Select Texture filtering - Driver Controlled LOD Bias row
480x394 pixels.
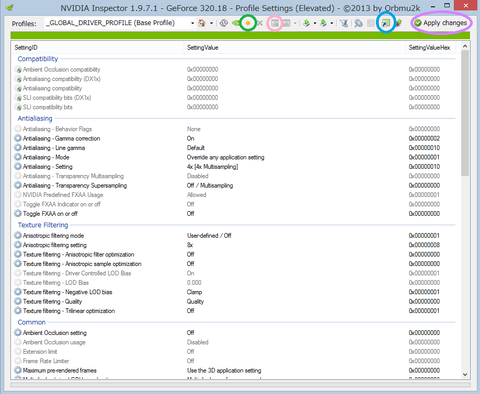pyautogui.click(x=232, y=273)
